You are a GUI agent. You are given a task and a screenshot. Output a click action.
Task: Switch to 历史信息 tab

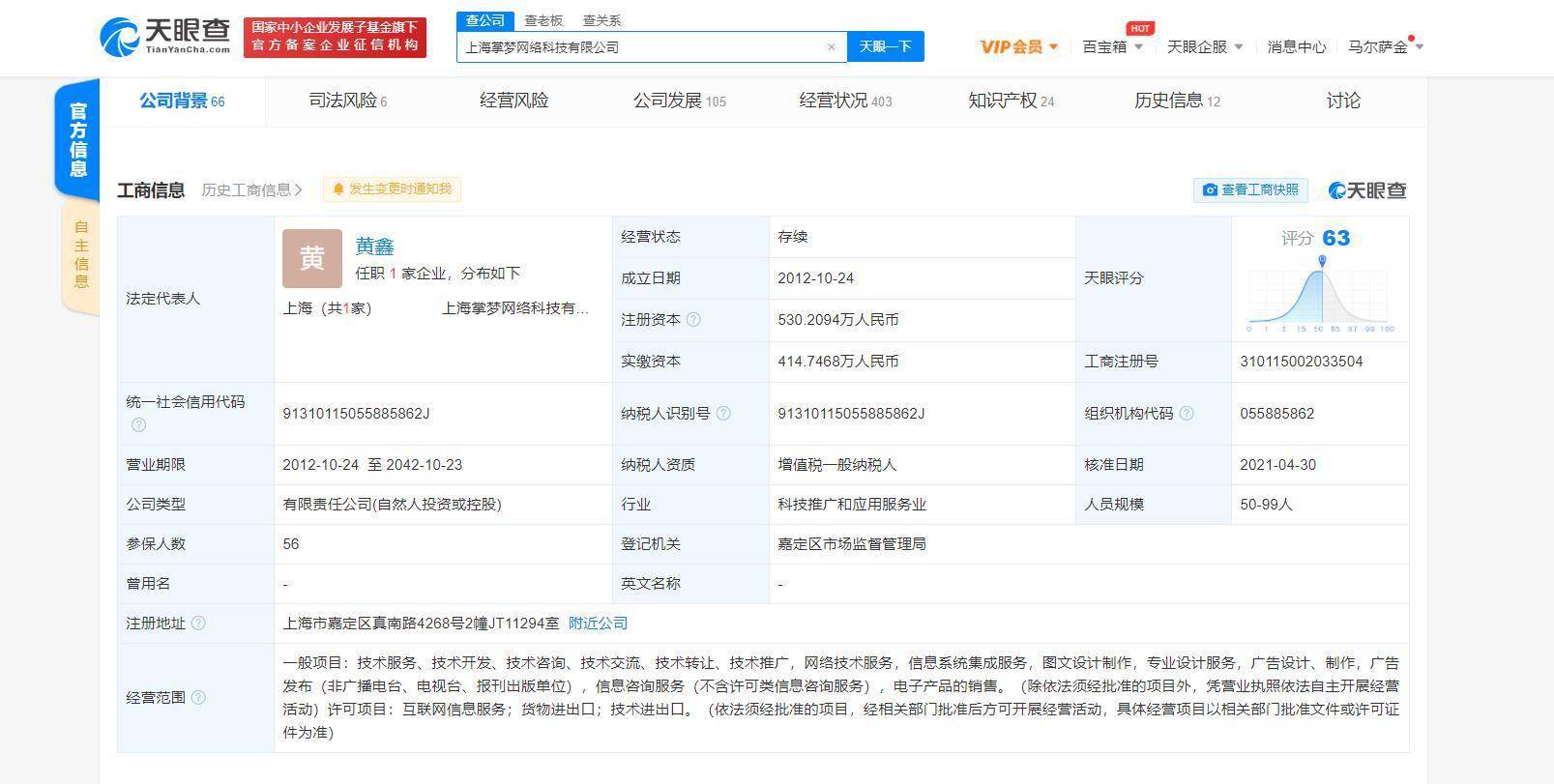point(1177,101)
